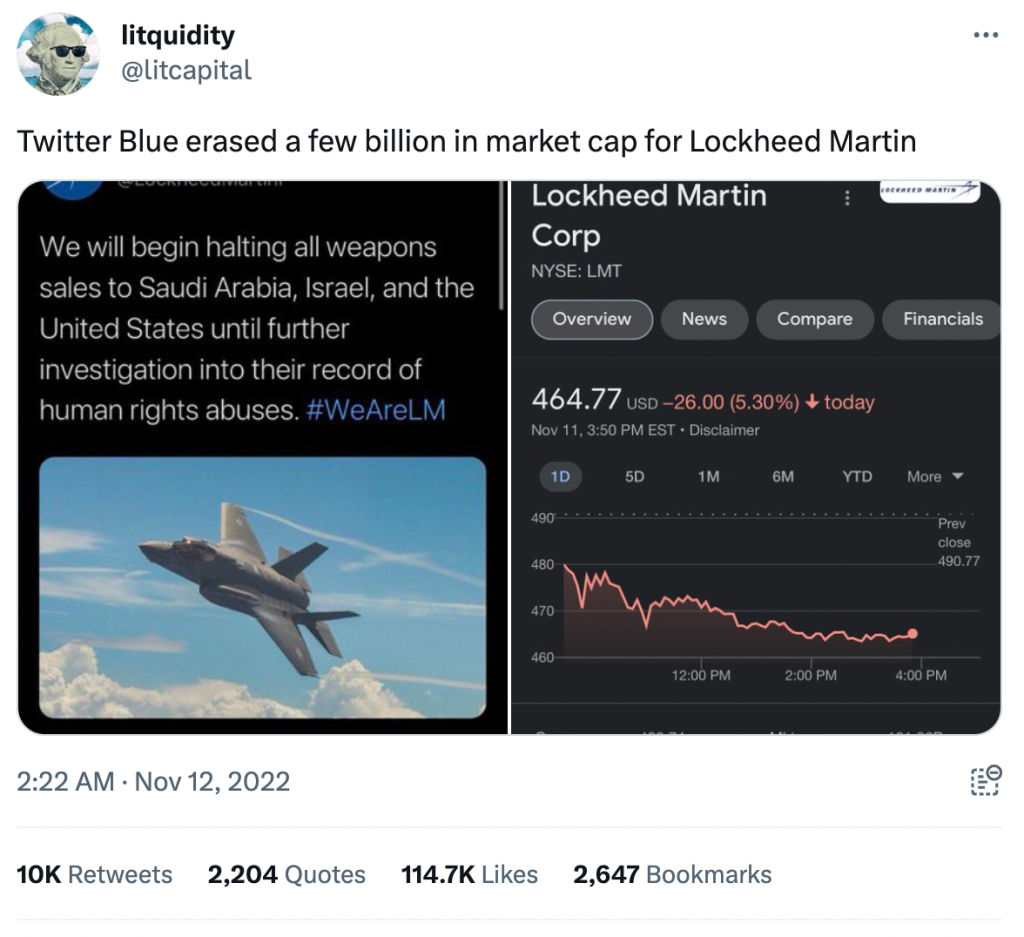The width and height of the screenshot is (1024, 937).
Task: Open the Compare tab
Action: point(814,319)
